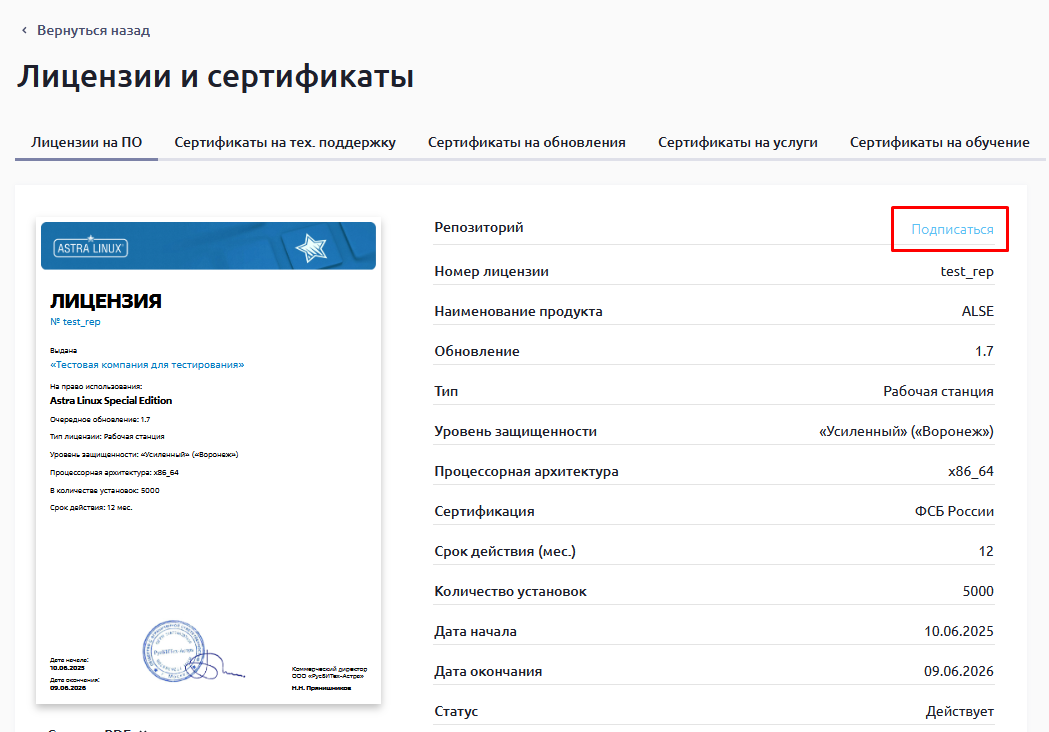
Task: Go back via "Вернуться назад" link
Action: 93,31
